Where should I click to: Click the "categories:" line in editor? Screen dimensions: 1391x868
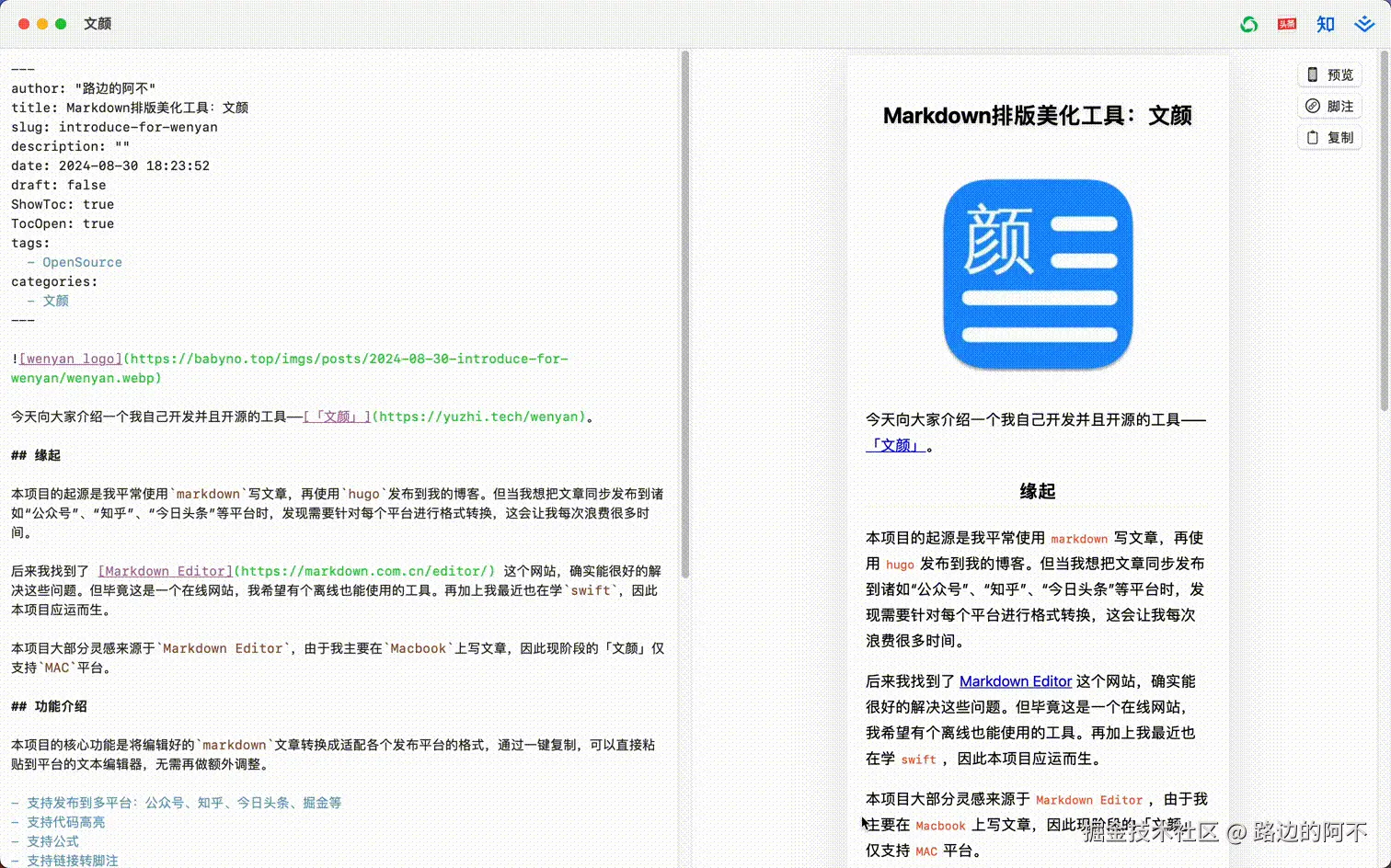(x=54, y=281)
